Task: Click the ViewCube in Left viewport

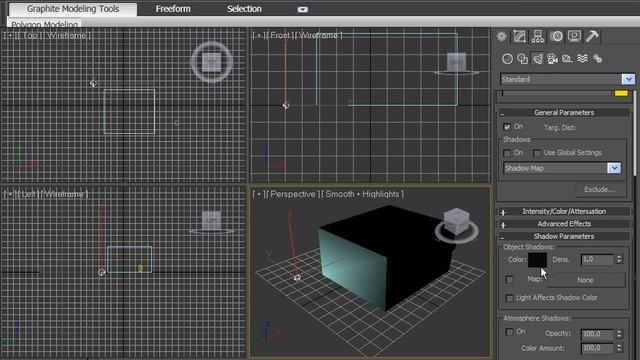Action: [x=211, y=222]
